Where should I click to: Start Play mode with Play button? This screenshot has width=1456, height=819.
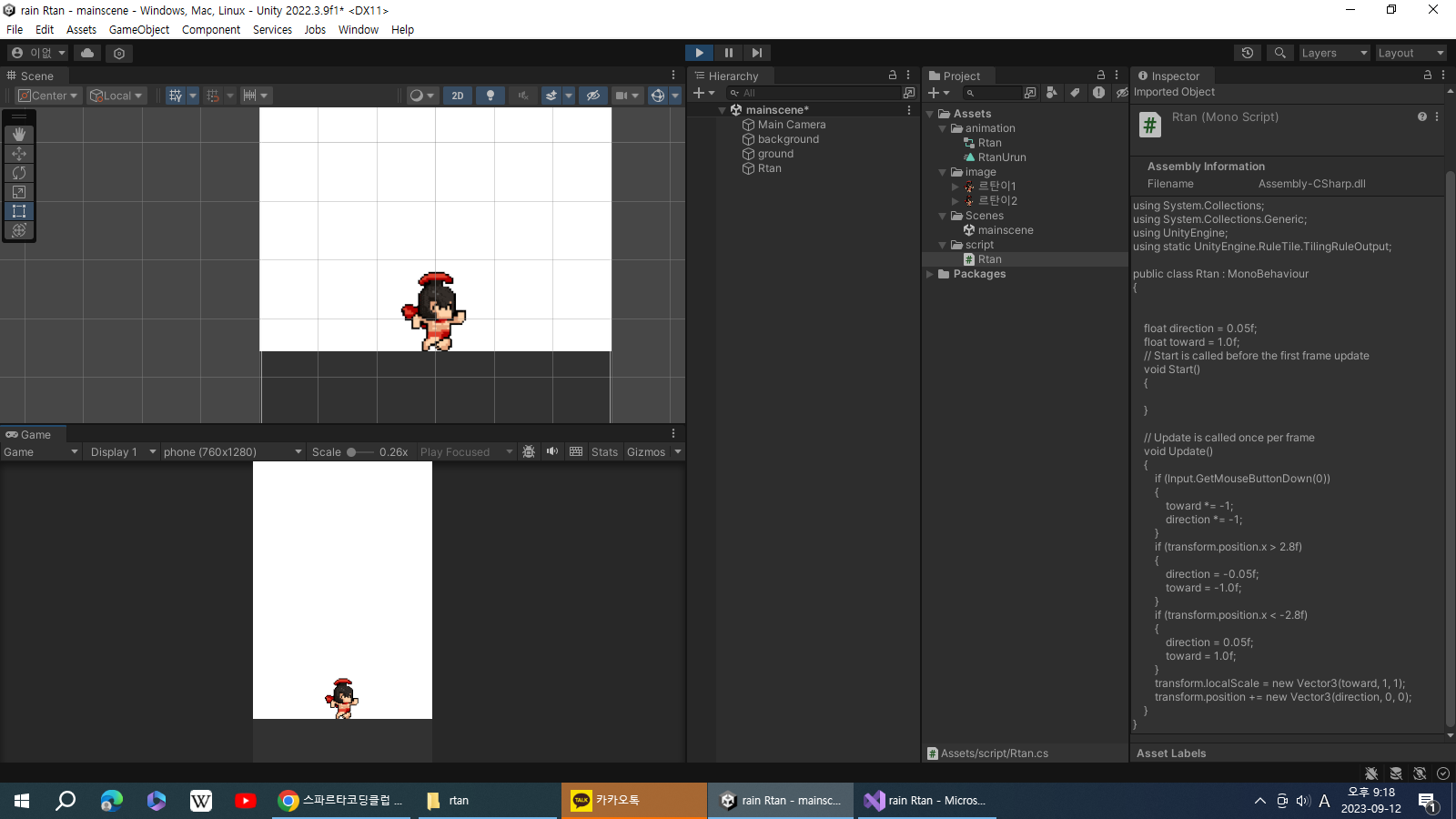[699, 53]
